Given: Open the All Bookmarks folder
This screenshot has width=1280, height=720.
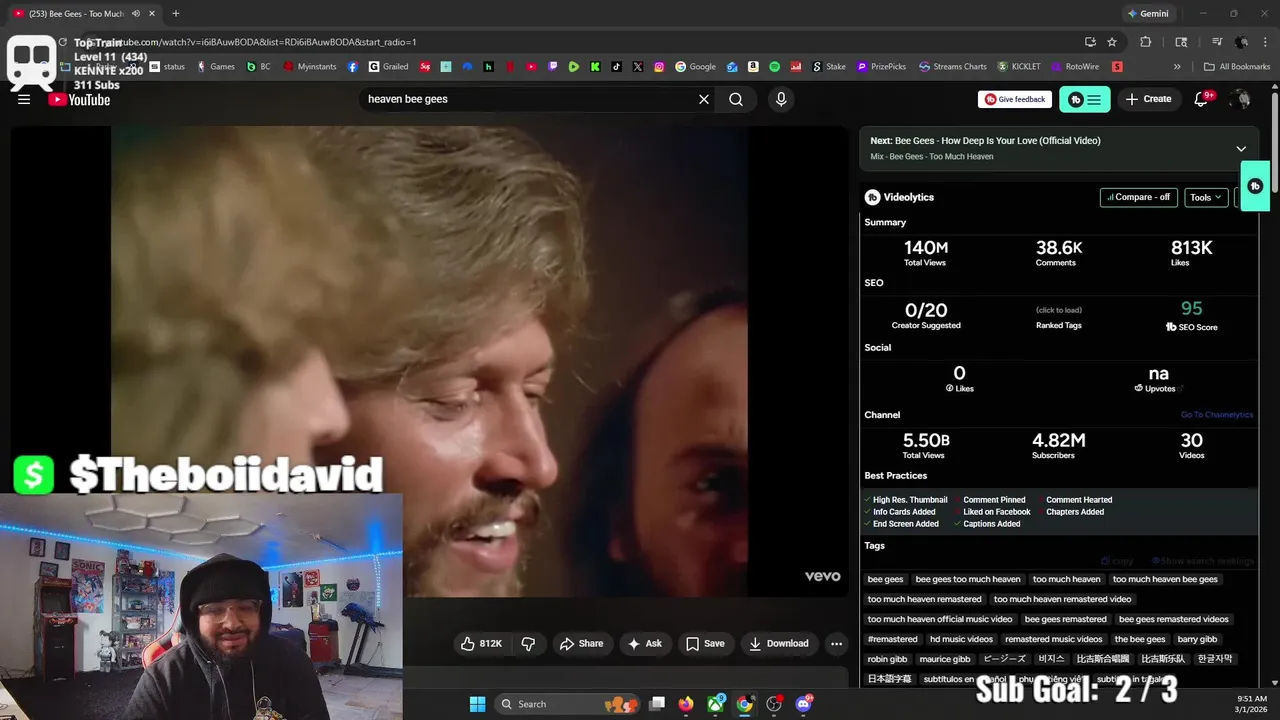Looking at the screenshot, I should (1237, 67).
